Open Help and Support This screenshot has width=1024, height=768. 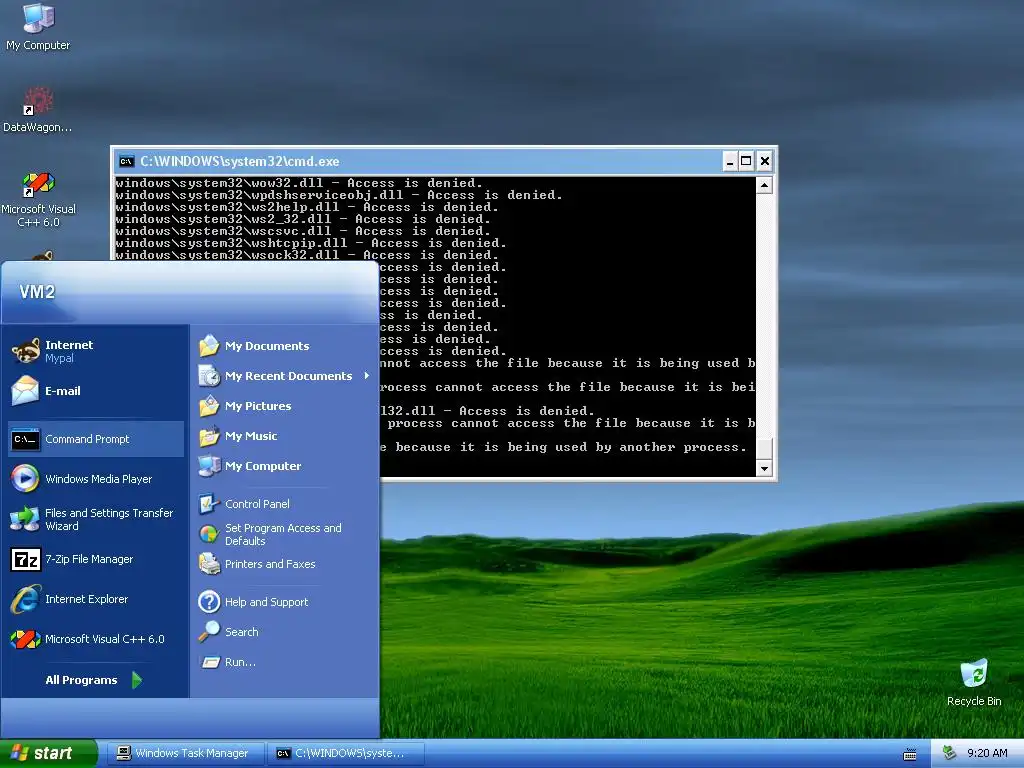[x=284, y=601]
